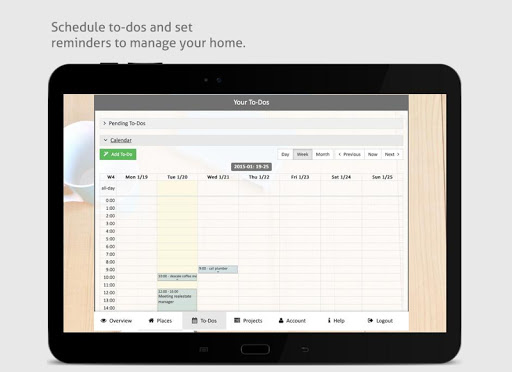The height and width of the screenshot is (372, 512).
Task: Expand the Pending To-Dos section
Action: point(251,123)
